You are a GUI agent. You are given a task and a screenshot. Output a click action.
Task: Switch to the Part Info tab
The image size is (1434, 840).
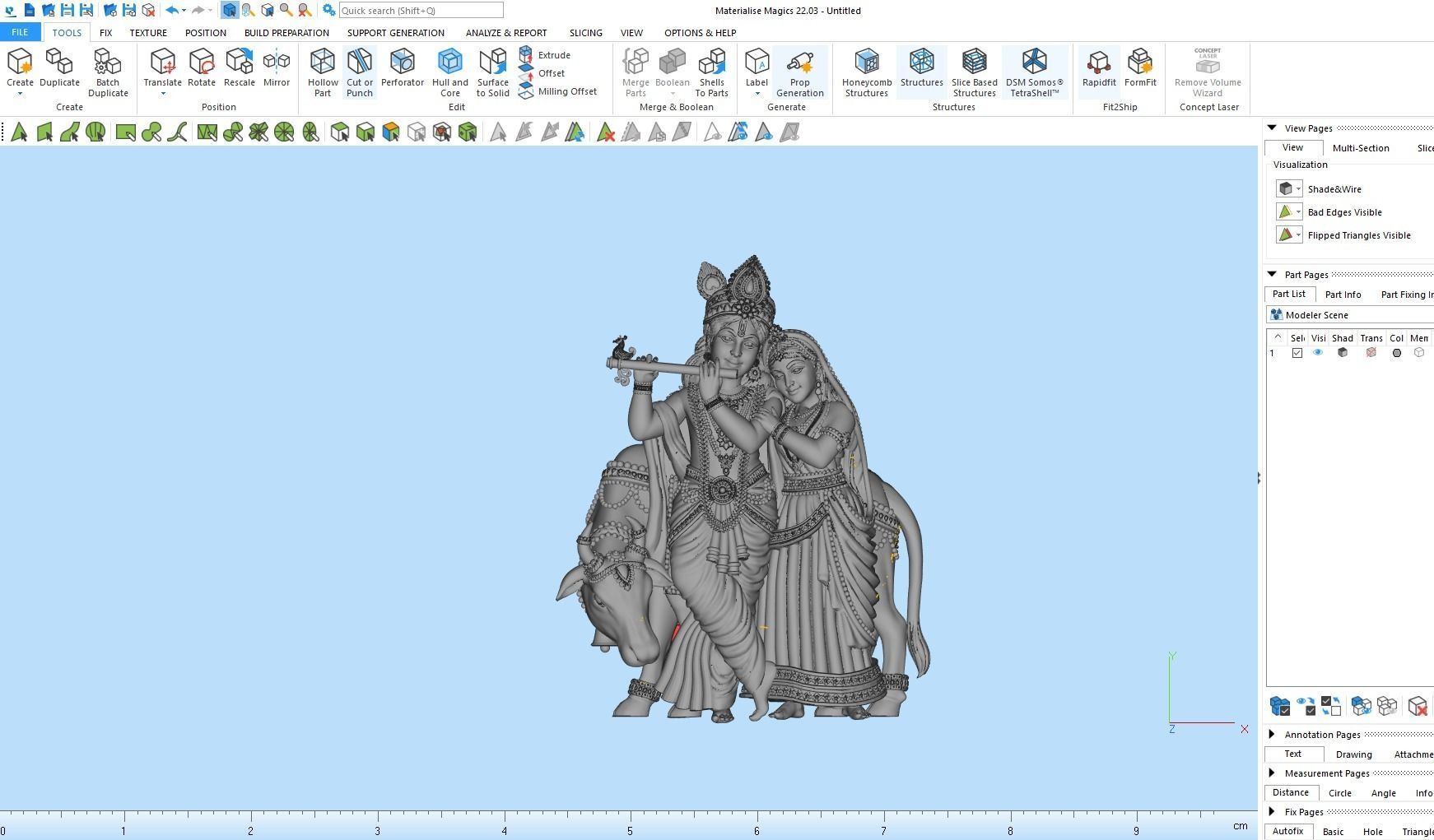(x=1343, y=295)
